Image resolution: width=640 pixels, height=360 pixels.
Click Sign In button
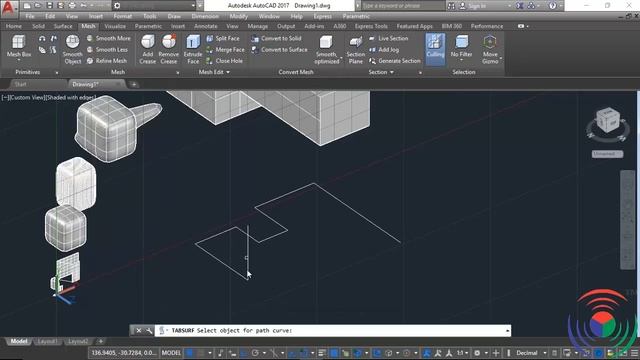(476, 6)
